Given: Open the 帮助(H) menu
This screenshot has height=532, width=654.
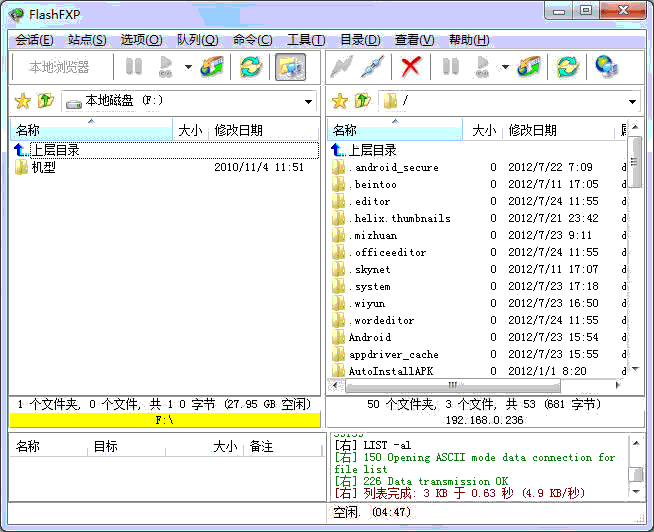Looking at the screenshot, I should [x=469, y=40].
